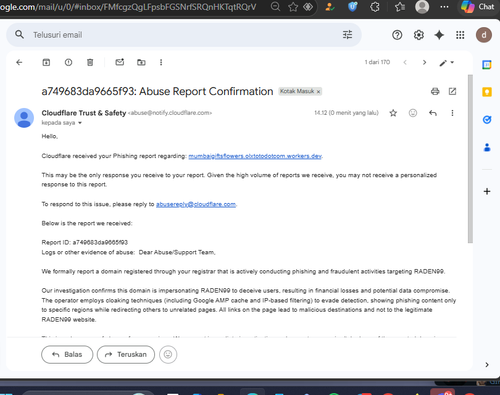
Task: Focus the Telusuri email search field
Action: point(183,35)
